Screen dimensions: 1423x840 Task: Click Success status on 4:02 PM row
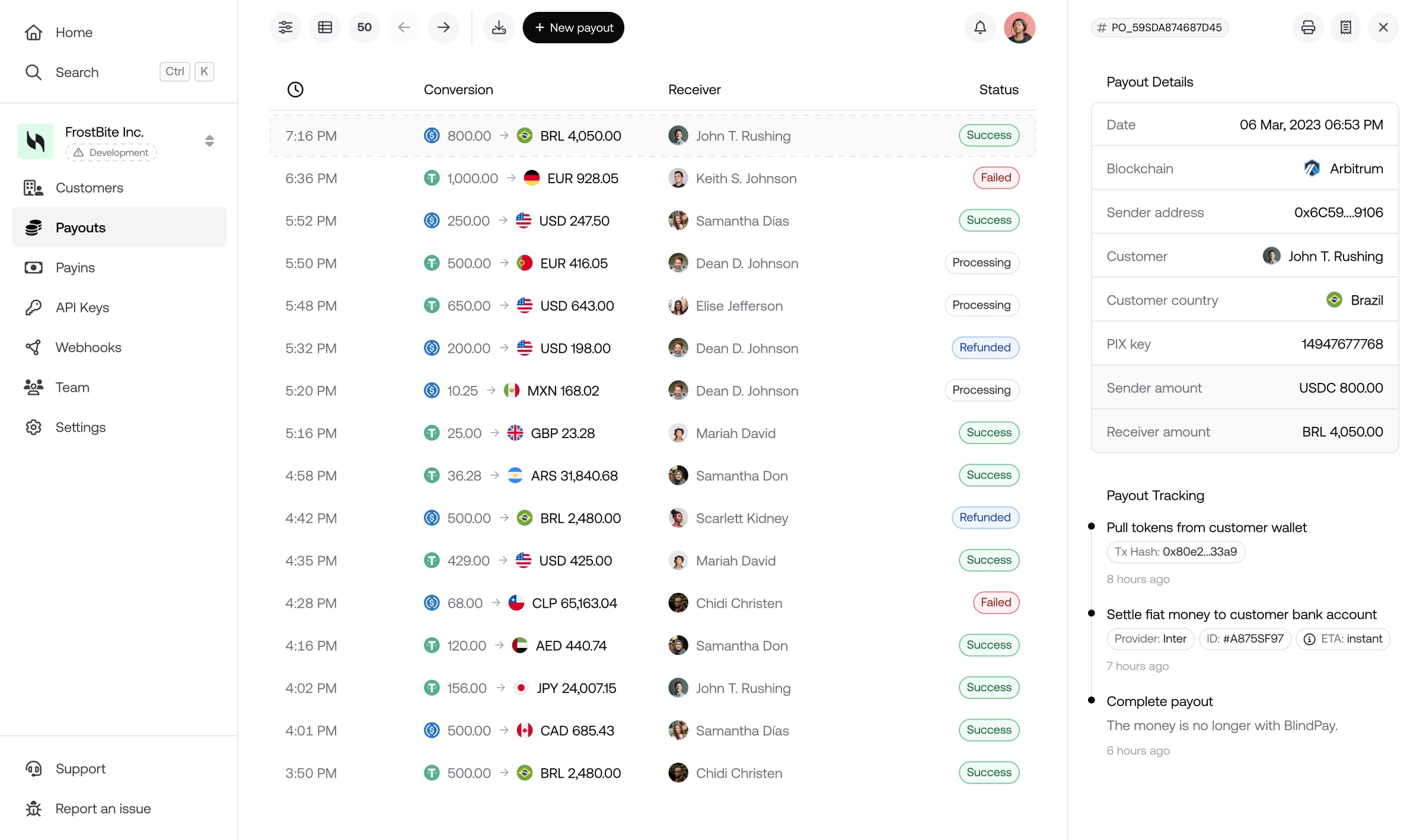pyautogui.click(x=989, y=688)
